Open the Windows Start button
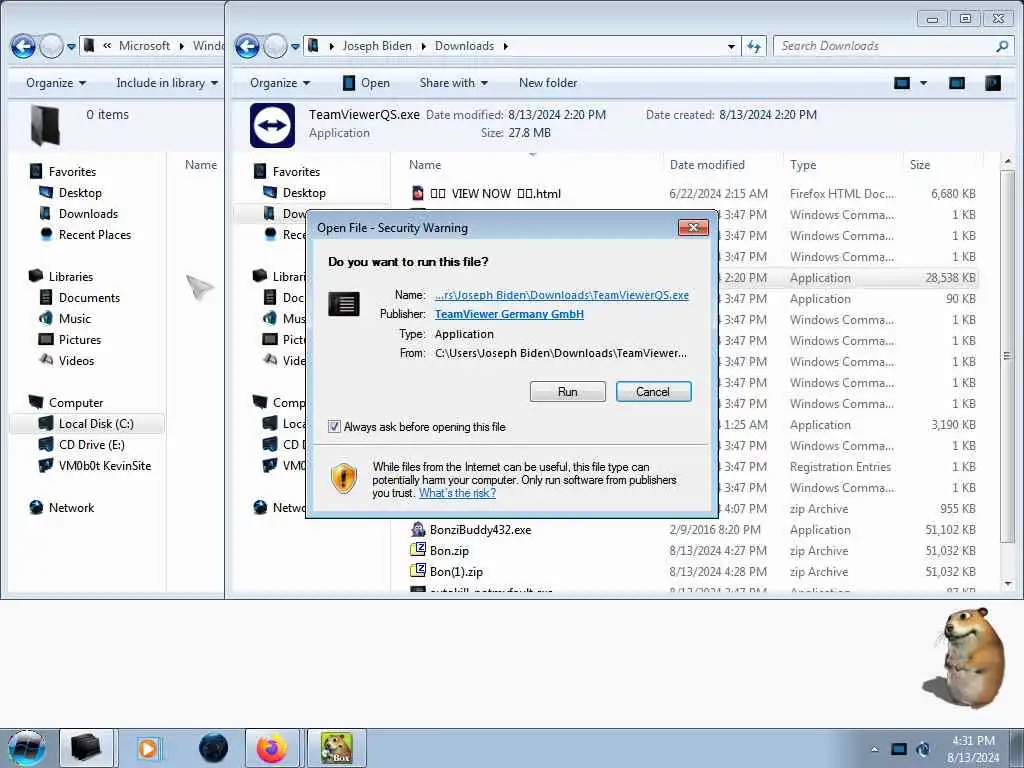This screenshot has width=1024, height=768. pyautogui.click(x=26, y=749)
